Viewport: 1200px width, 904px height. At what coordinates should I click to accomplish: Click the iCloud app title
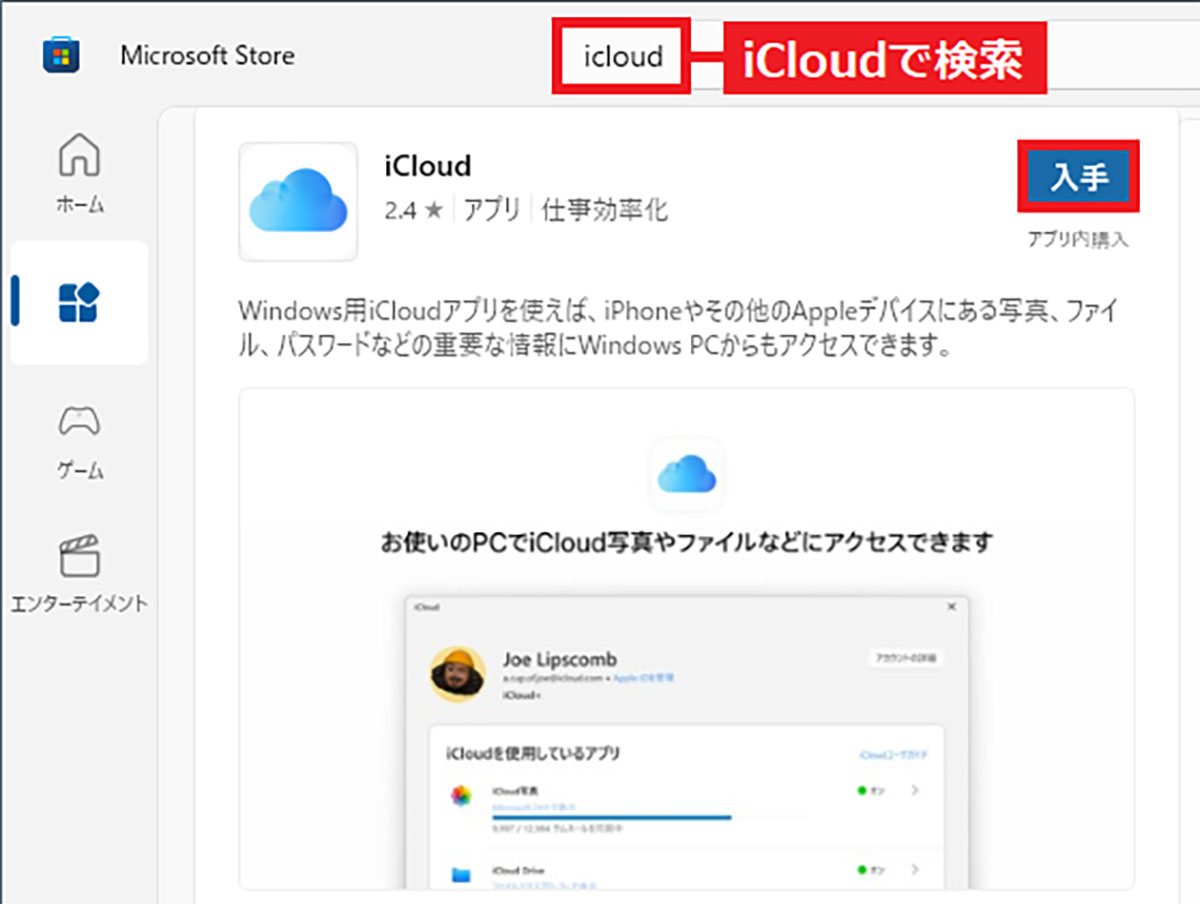(x=427, y=165)
